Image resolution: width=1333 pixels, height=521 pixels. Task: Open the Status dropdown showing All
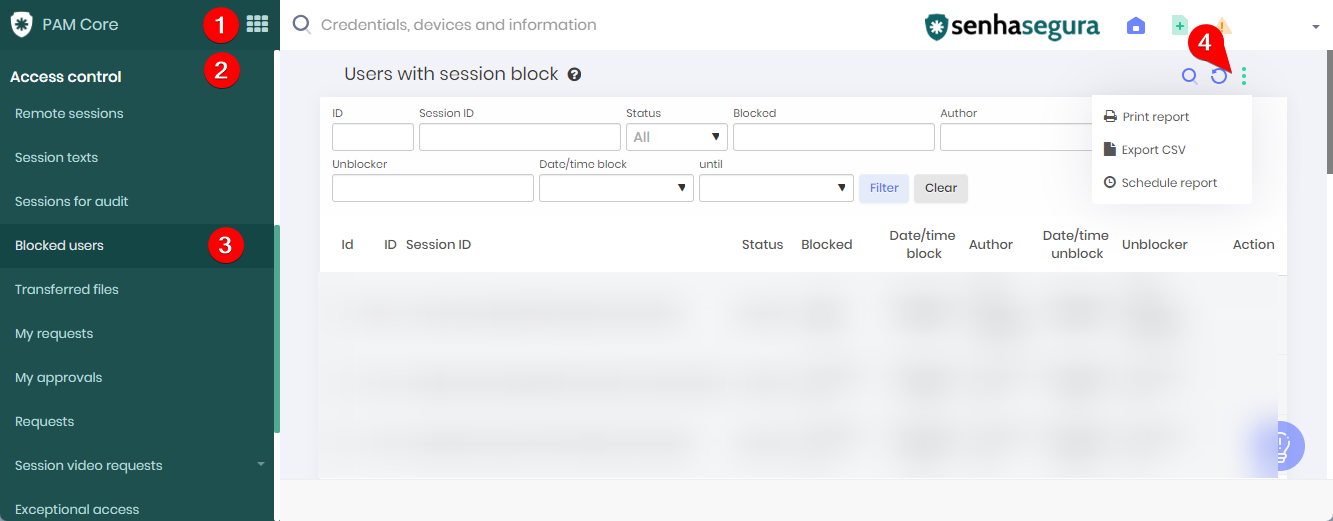(x=677, y=137)
